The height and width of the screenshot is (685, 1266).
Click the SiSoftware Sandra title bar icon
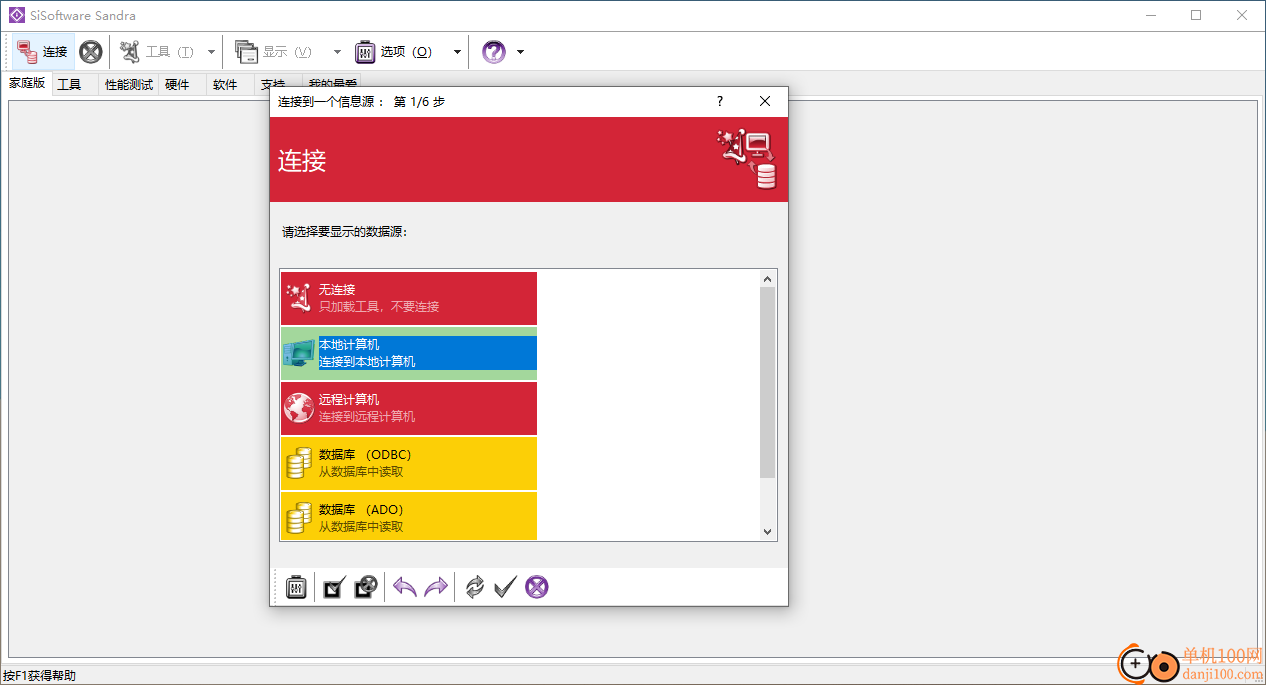[16, 15]
